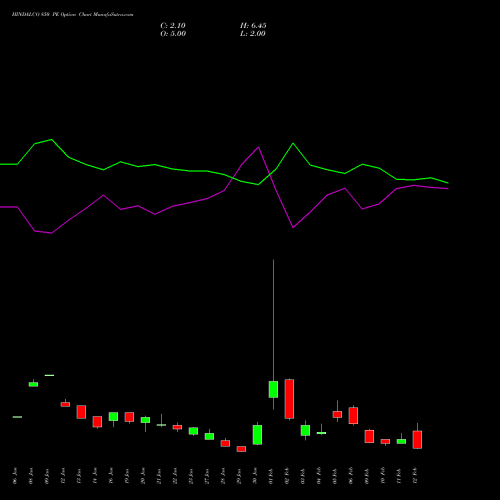
Task: Select the green candle above 23 Jan
Action: tap(193, 431)
